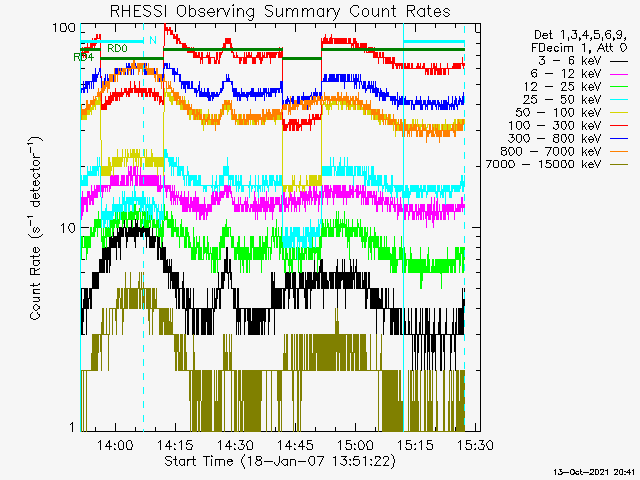Click the dashed cyan vertical line near 14:07

point(143,227)
